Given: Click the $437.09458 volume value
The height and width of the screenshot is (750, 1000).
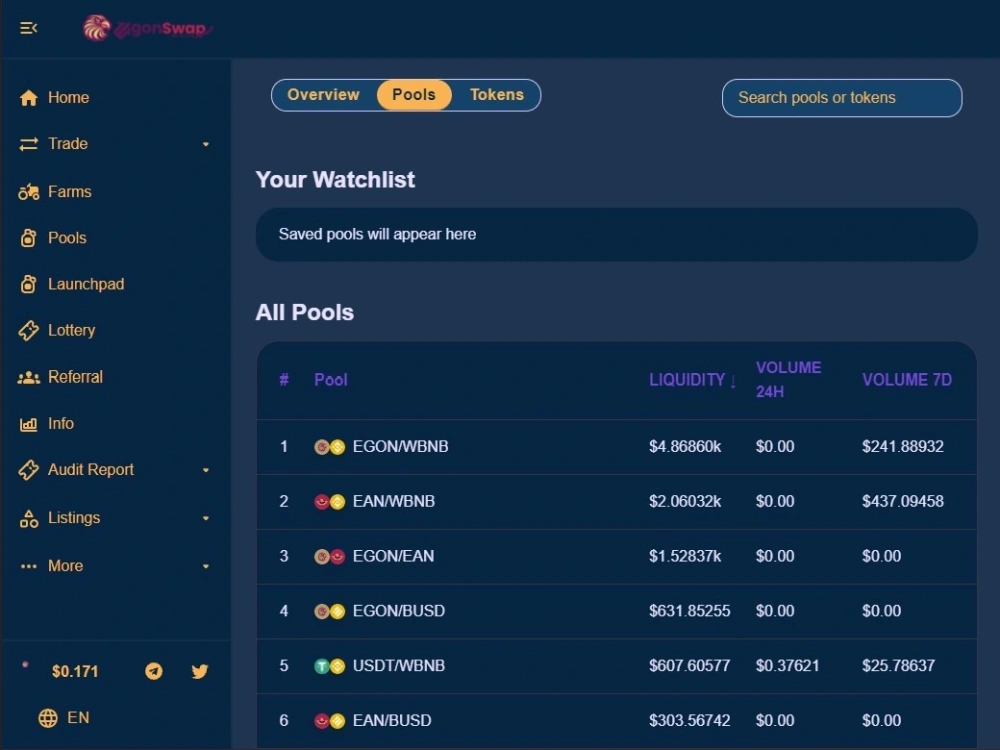Looking at the screenshot, I should click(902, 501).
